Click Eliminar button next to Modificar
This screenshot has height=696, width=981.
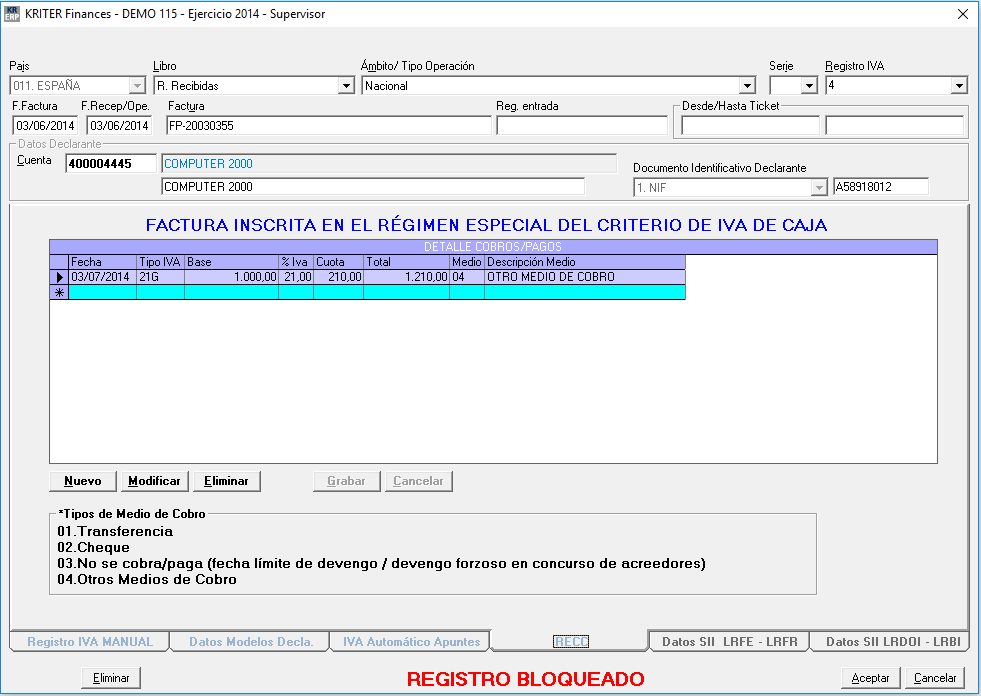[x=226, y=481]
